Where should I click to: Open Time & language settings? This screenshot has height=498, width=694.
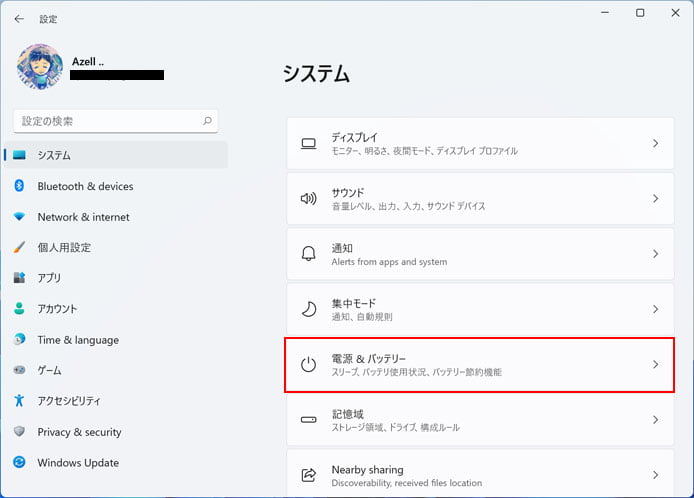pos(116,340)
